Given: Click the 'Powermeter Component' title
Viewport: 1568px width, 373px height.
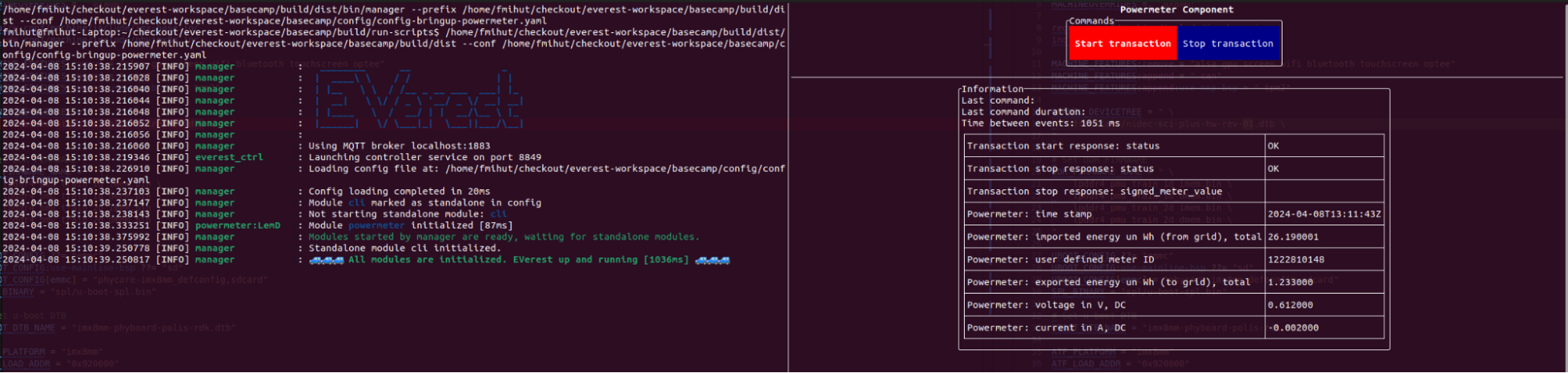Looking at the screenshot, I should 1176,10.
